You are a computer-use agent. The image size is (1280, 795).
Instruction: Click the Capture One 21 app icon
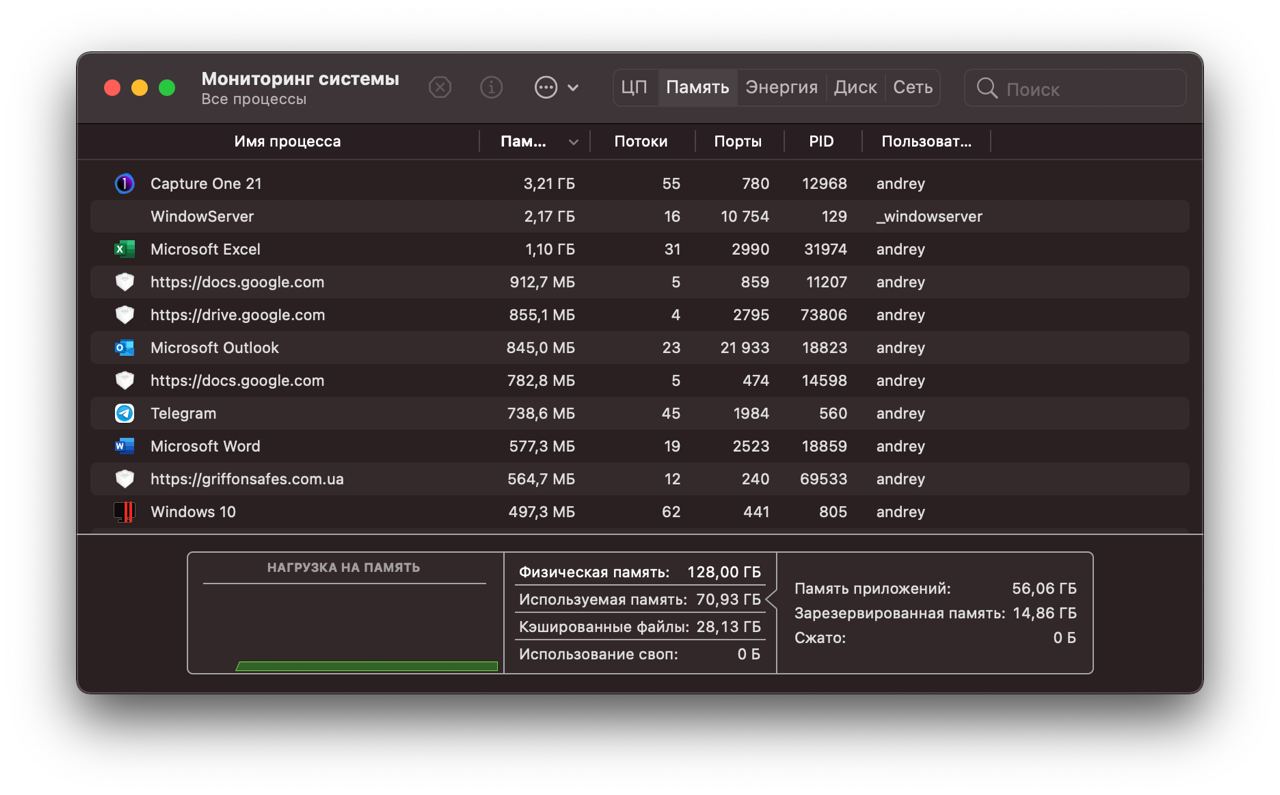coord(124,184)
